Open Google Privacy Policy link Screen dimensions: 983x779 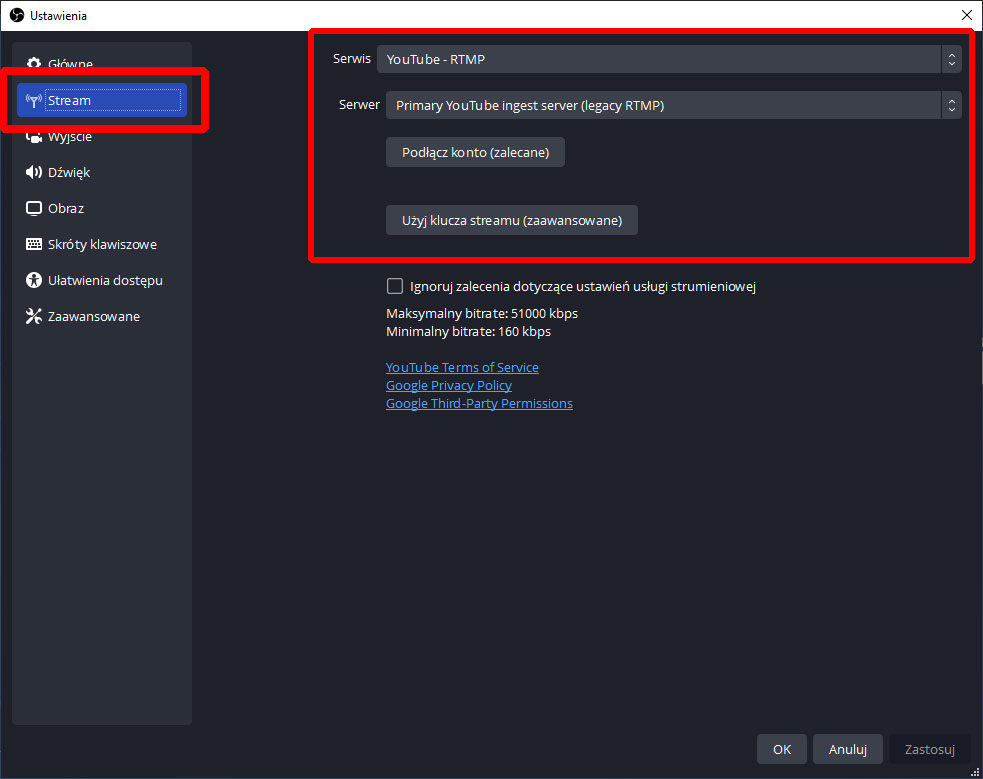pos(448,386)
